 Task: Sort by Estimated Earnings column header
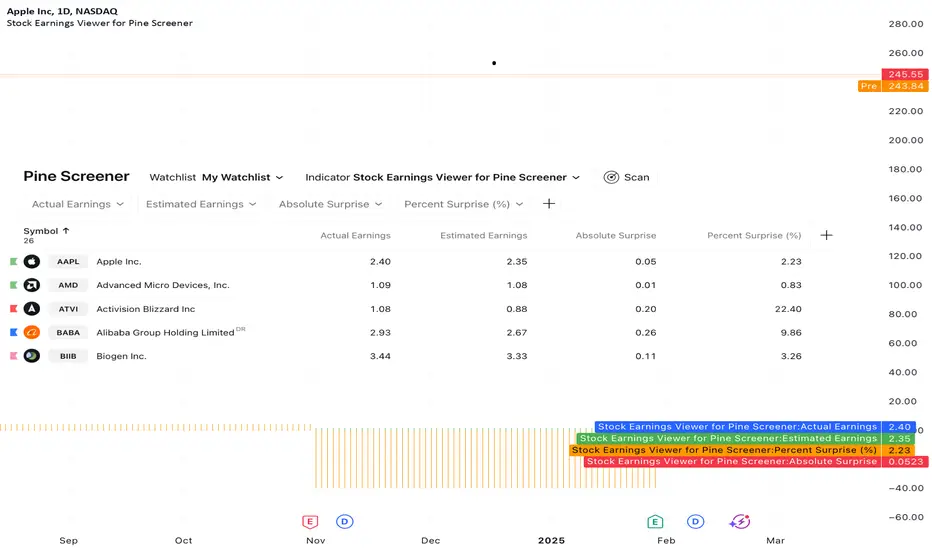pos(483,235)
